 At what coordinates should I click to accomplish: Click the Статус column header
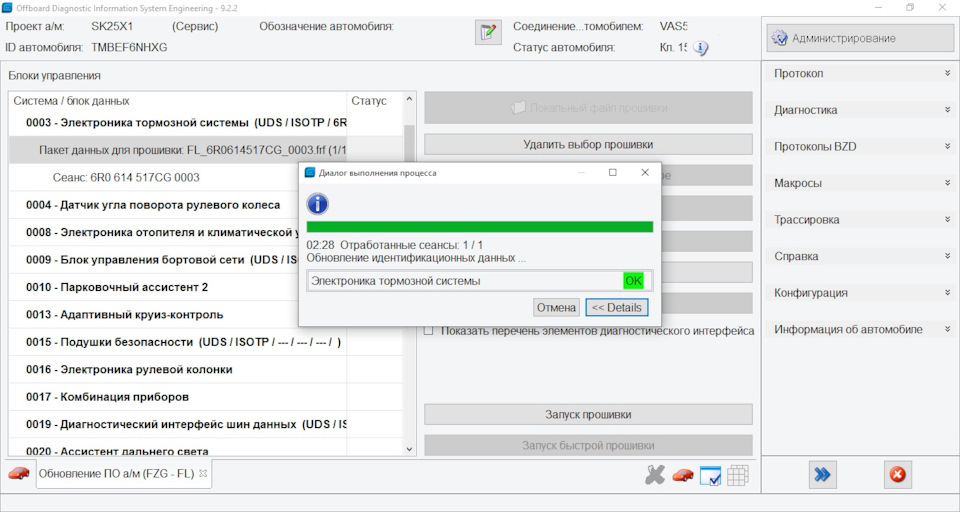pyautogui.click(x=375, y=101)
